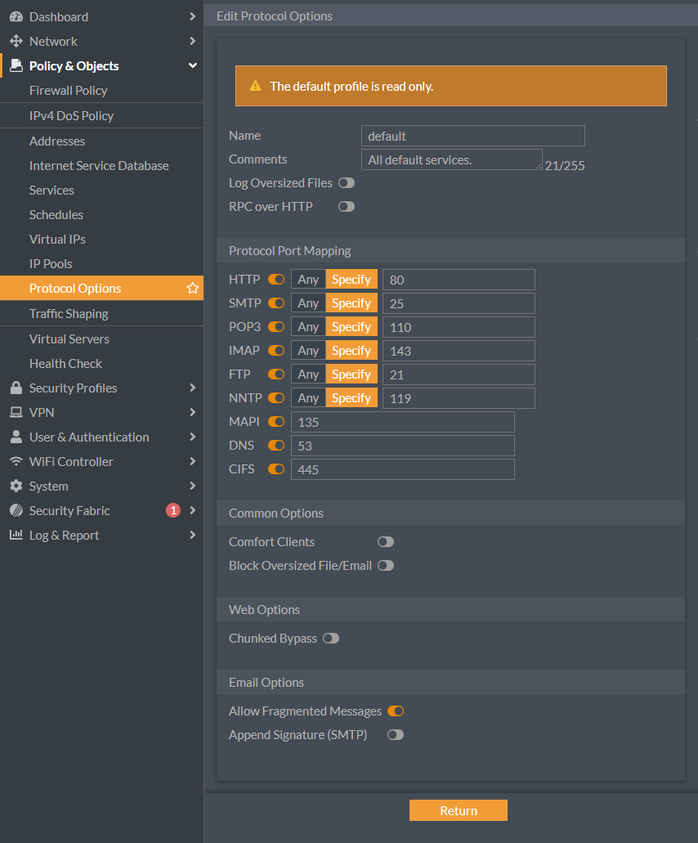Go to Traffic Shaping in the sidebar

click(68, 313)
